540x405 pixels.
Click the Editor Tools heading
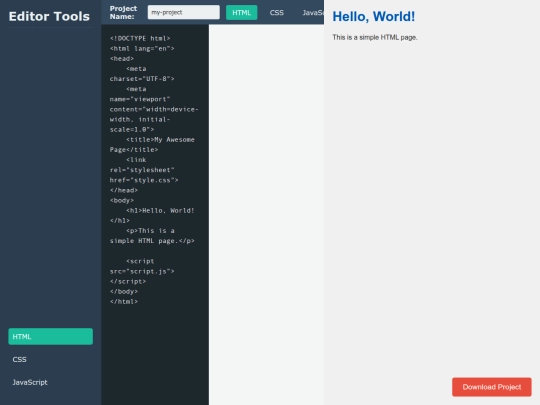(49, 16)
